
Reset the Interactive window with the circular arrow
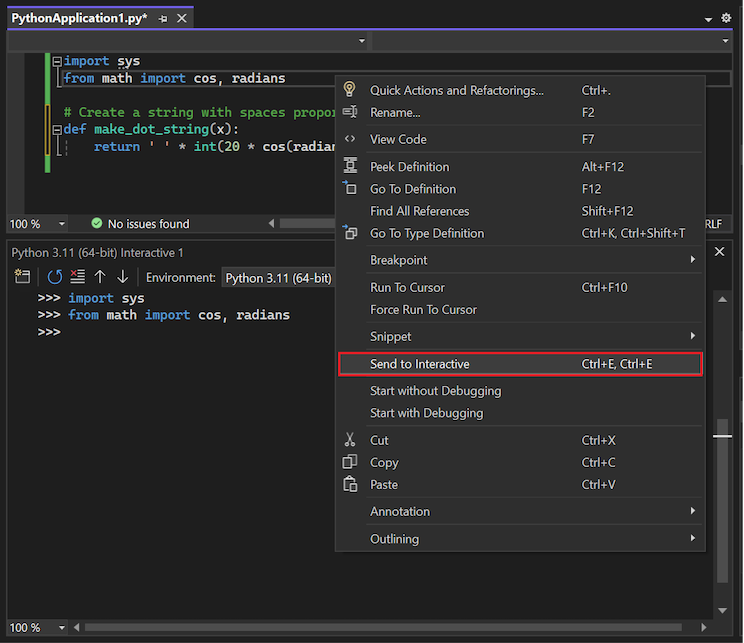[54, 277]
